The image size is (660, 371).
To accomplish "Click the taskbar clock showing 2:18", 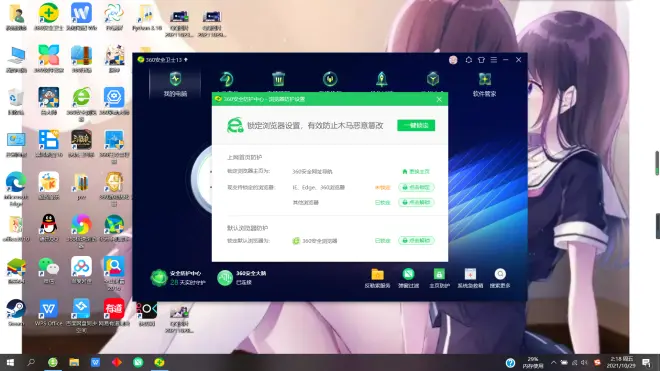I will tap(621, 363).
